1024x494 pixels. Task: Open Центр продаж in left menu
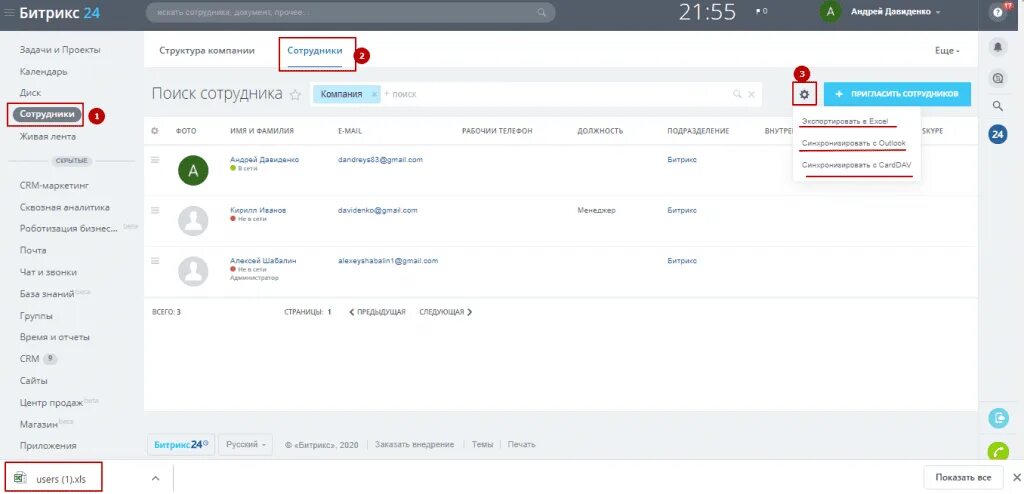click(x=52, y=403)
